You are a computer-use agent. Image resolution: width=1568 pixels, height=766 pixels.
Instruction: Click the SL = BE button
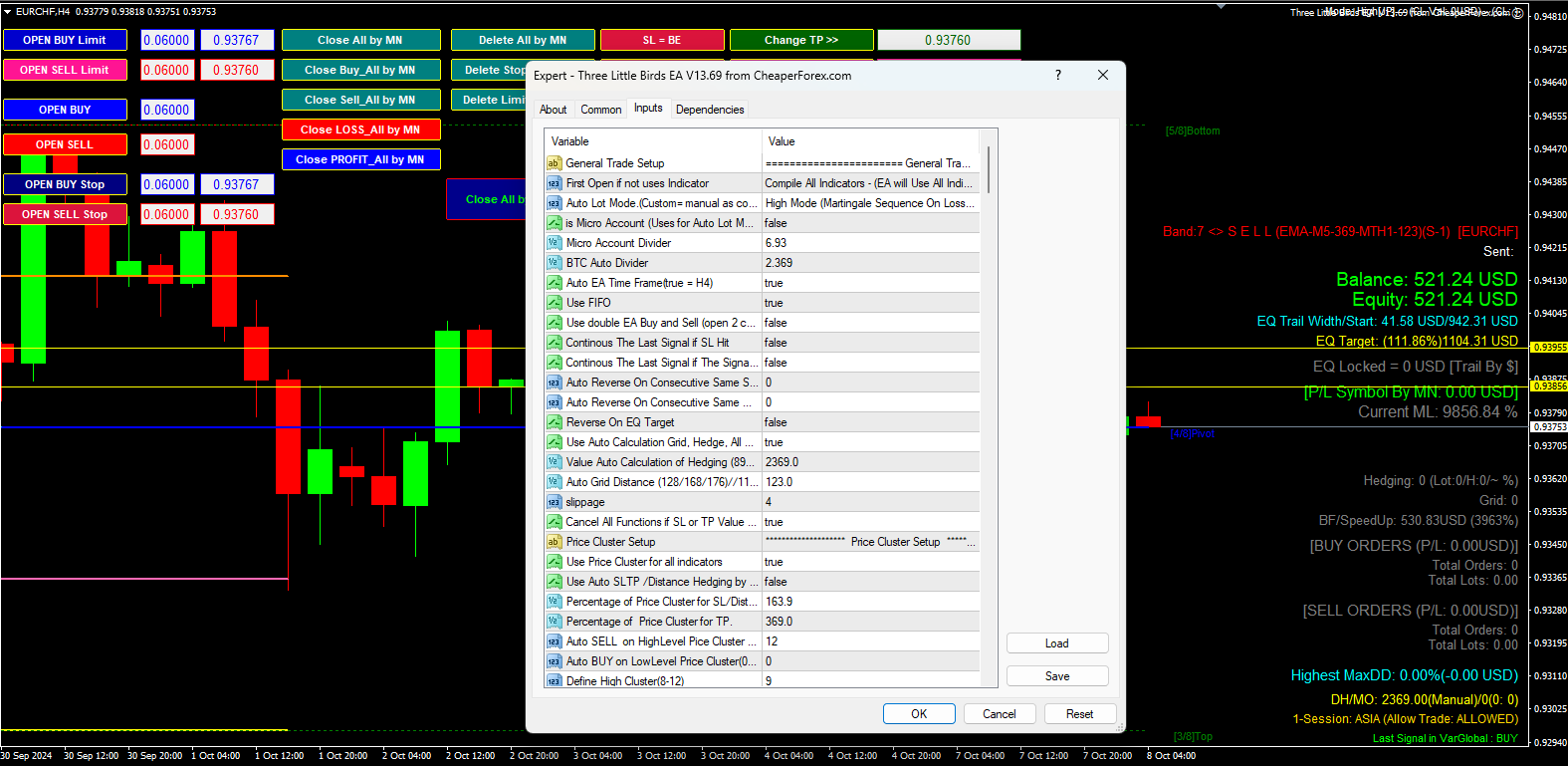click(x=662, y=40)
